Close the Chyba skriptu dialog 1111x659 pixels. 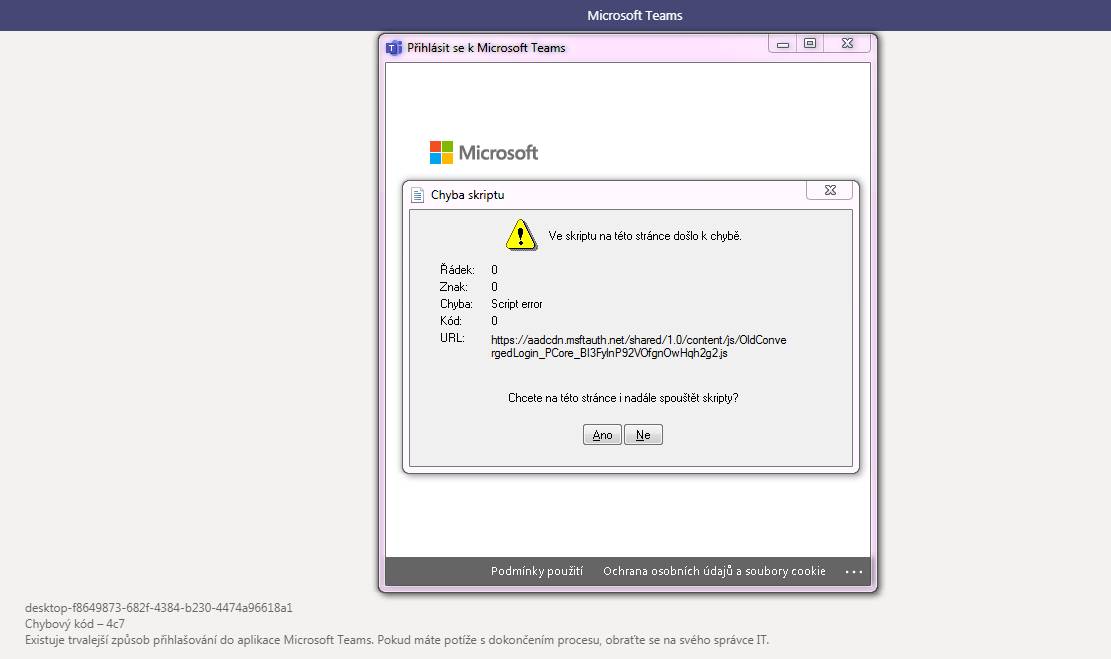click(x=830, y=190)
